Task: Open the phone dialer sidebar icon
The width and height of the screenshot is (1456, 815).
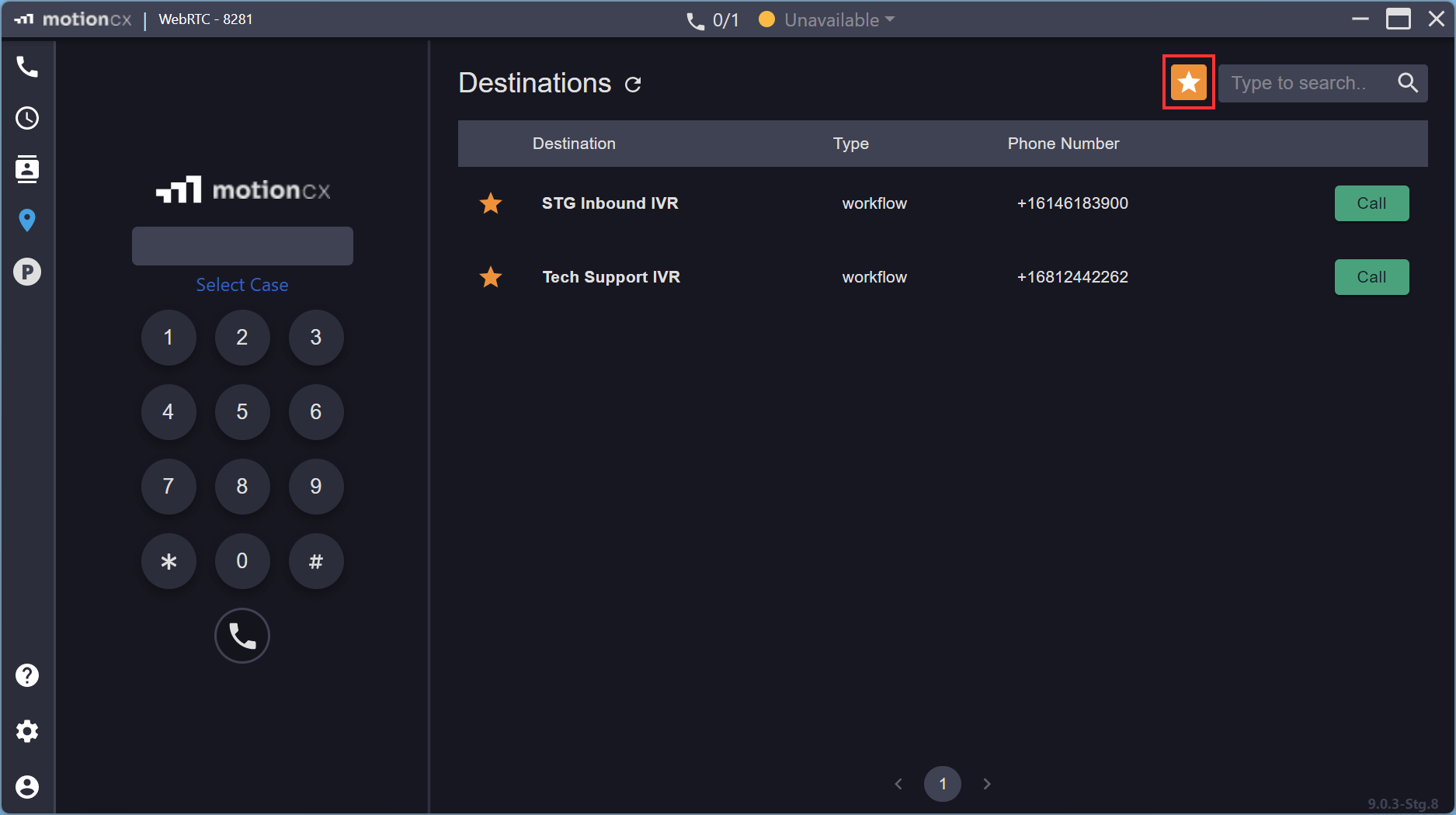Action: (x=27, y=67)
